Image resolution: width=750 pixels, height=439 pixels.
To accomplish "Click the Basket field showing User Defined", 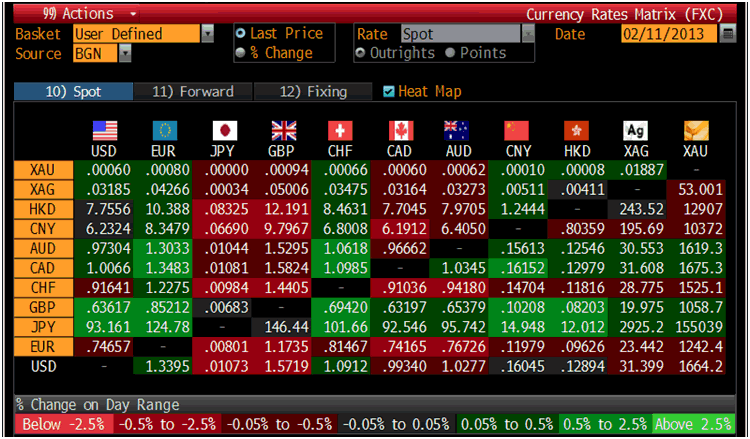I will pos(136,33).
